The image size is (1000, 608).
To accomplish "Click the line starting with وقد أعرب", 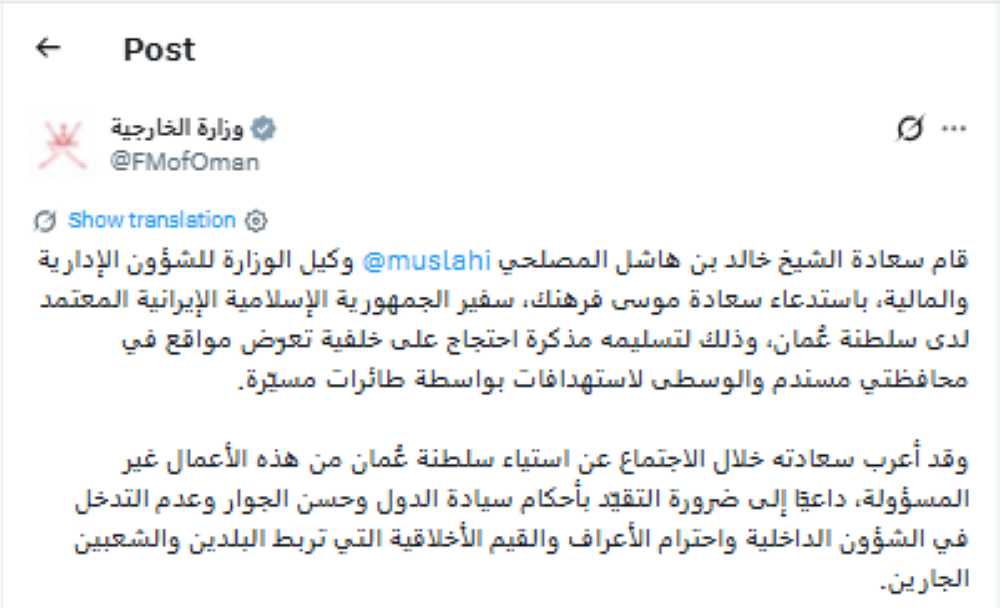I will point(545,459).
